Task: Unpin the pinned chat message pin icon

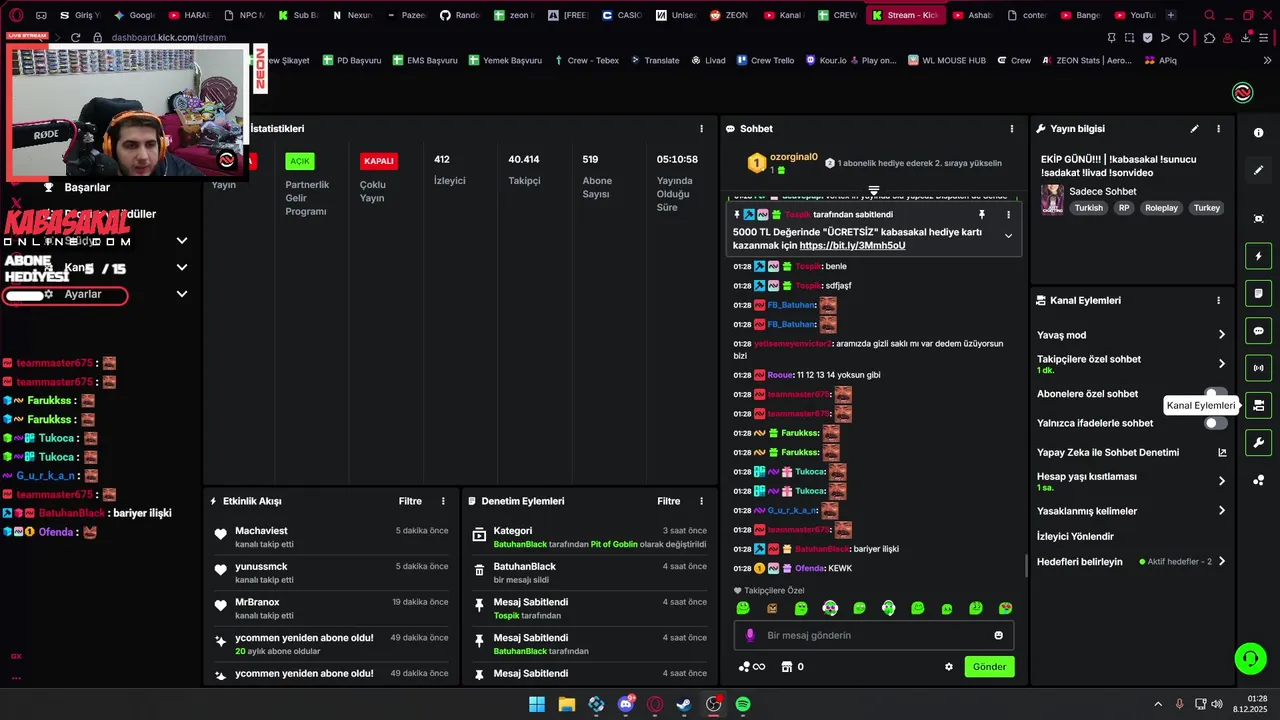Action: [982, 215]
